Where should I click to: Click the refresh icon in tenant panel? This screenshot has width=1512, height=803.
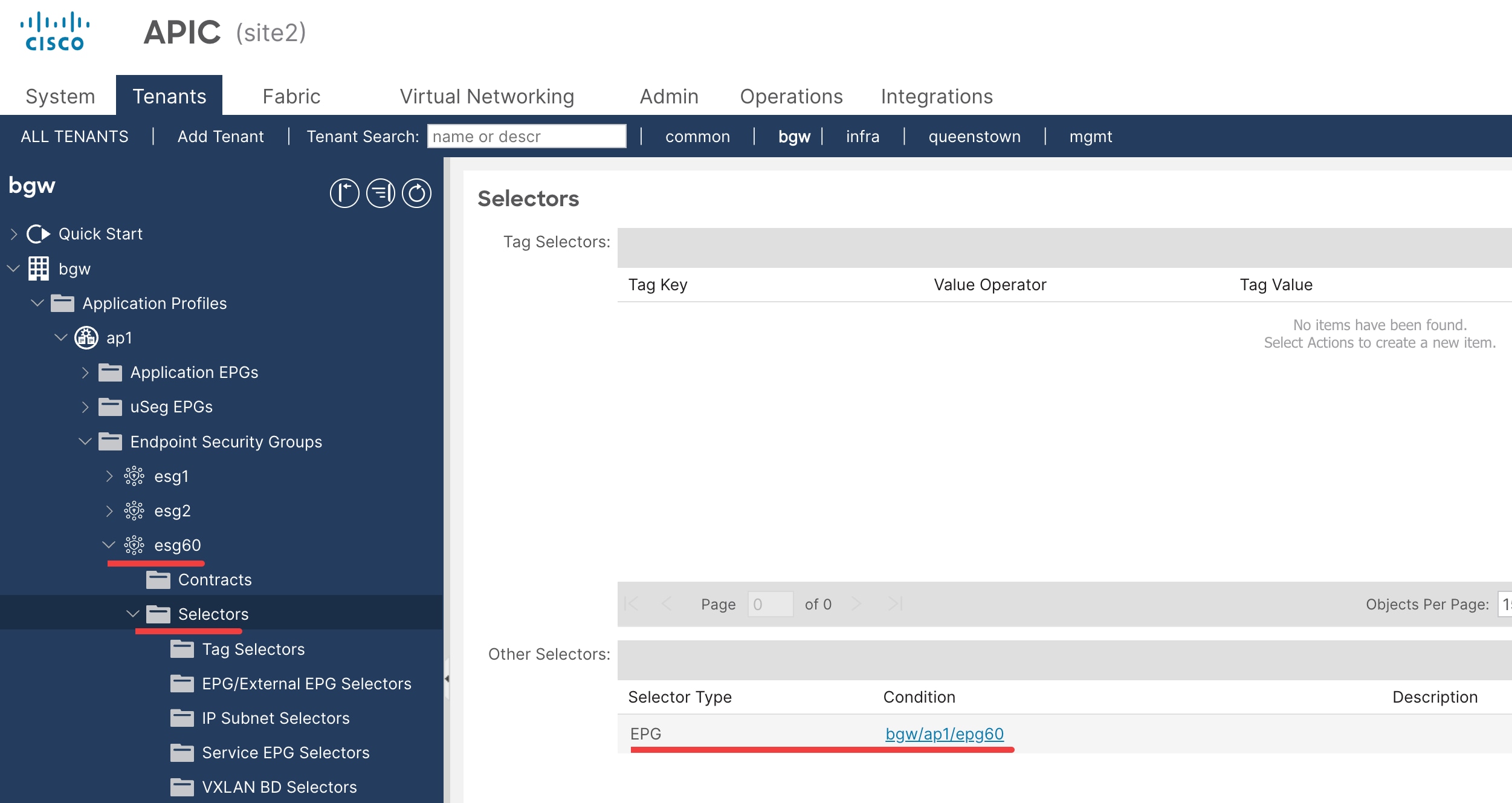click(x=417, y=193)
